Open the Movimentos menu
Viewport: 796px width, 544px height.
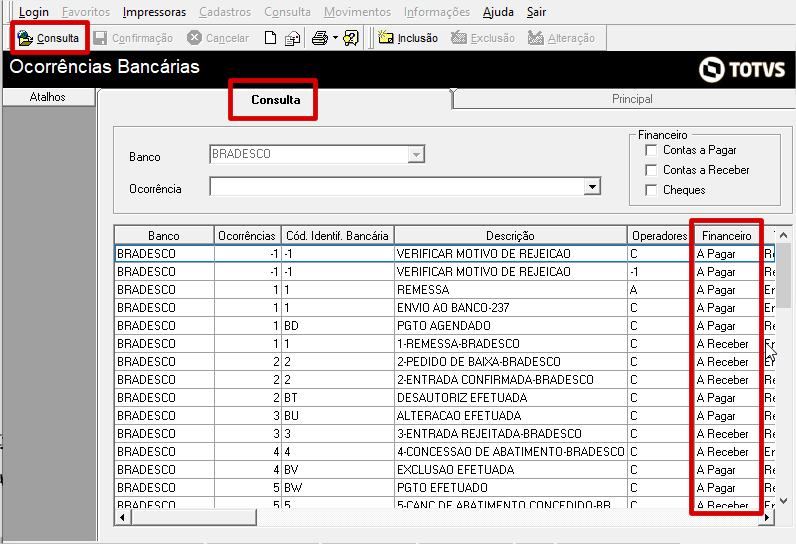[357, 12]
